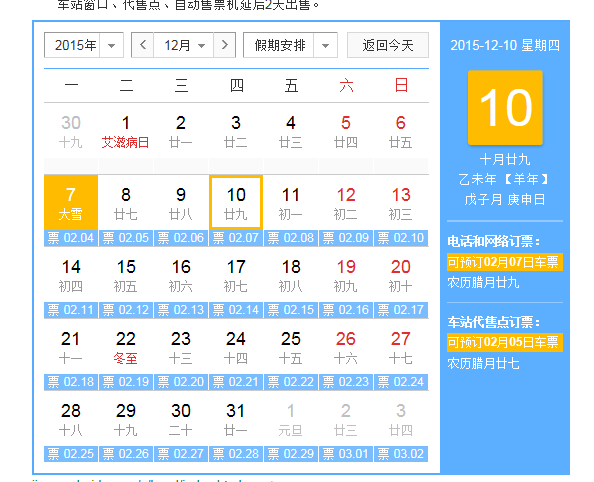594x482 pixels.
Task: Click ticket label 票 02.14
Action: (236, 310)
